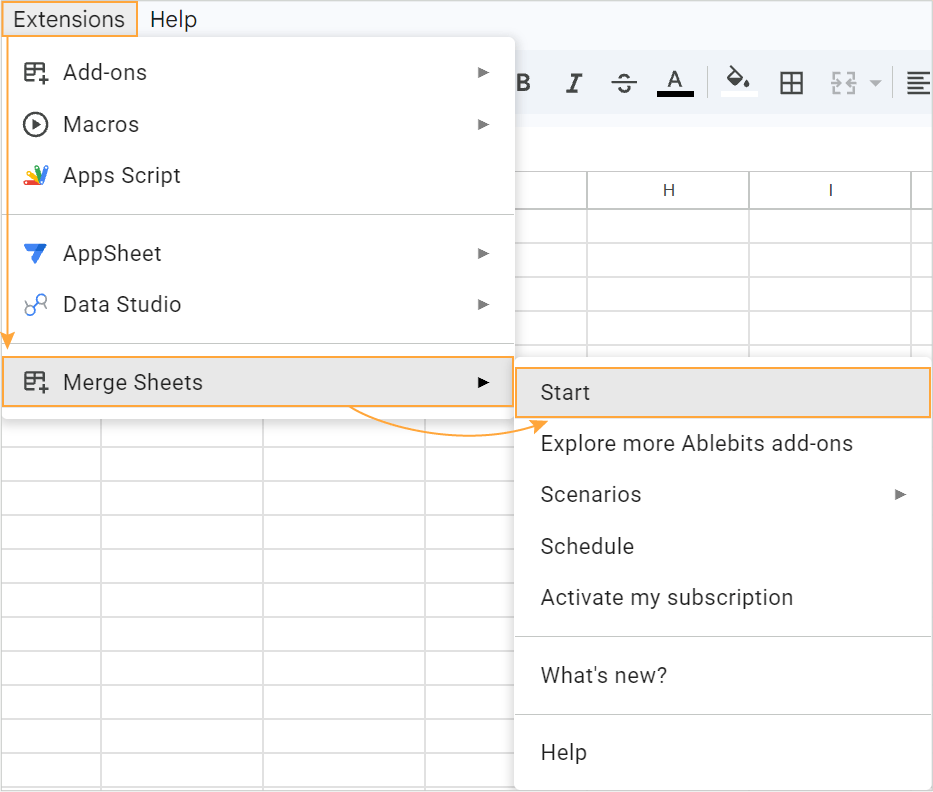The width and height of the screenshot is (933, 792).
Task: Expand the Scenarios submenu arrow
Action: [x=900, y=494]
